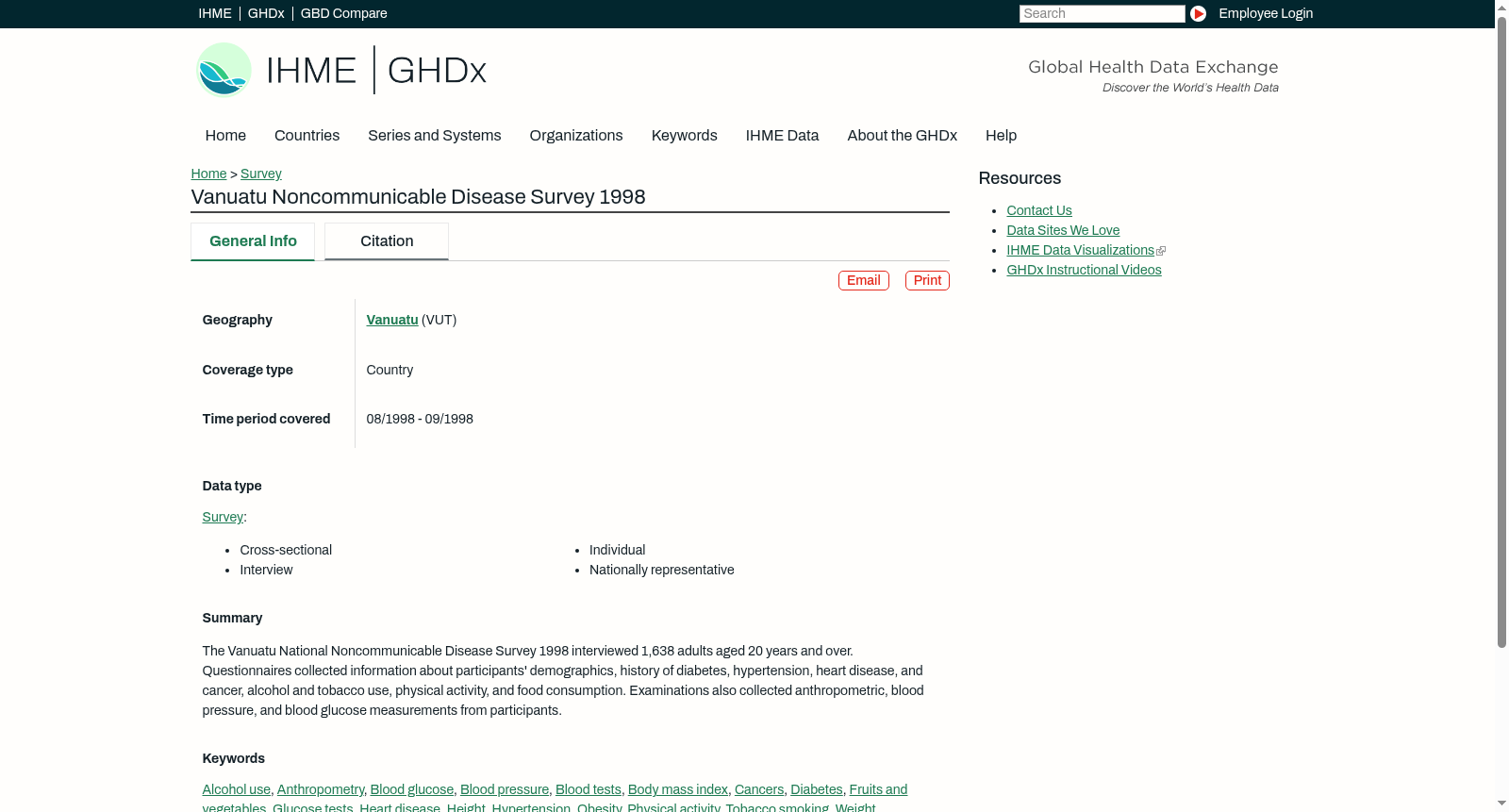This screenshot has width=1509, height=812.
Task: Click the Nationally representative list item
Action: click(x=662, y=570)
